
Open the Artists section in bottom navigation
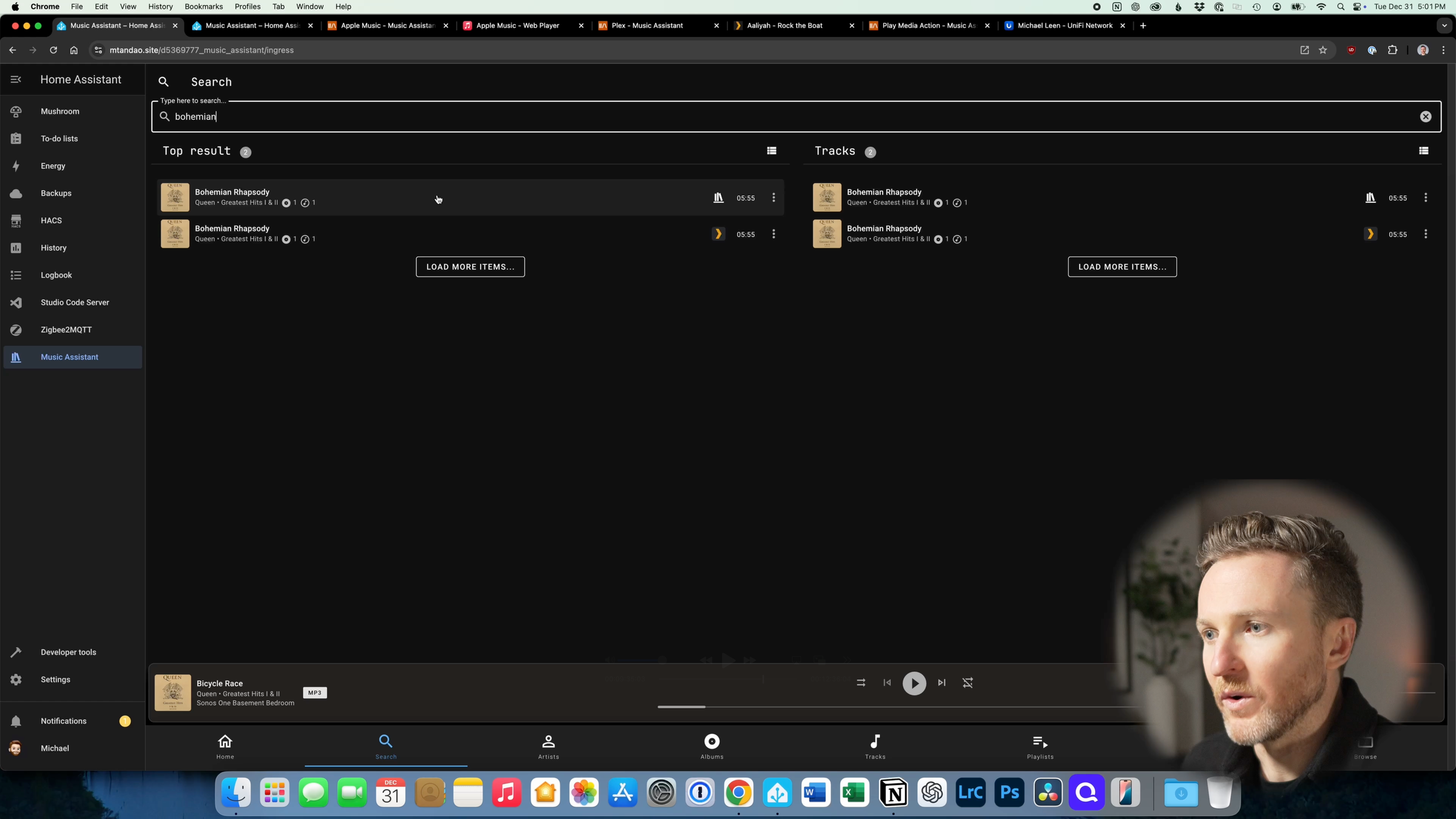(x=548, y=746)
